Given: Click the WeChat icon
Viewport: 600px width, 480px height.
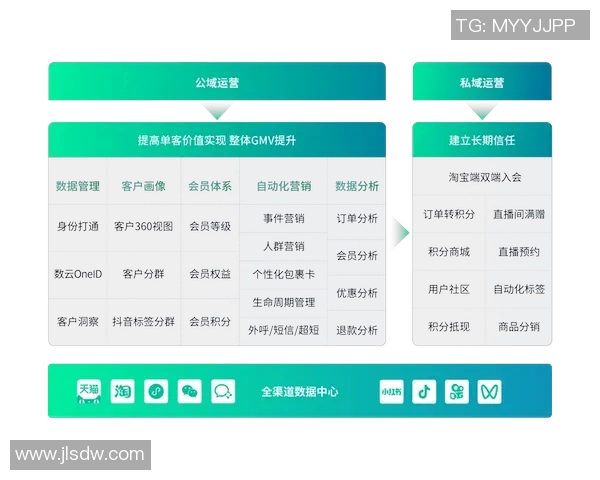Looking at the screenshot, I should pos(190,391).
